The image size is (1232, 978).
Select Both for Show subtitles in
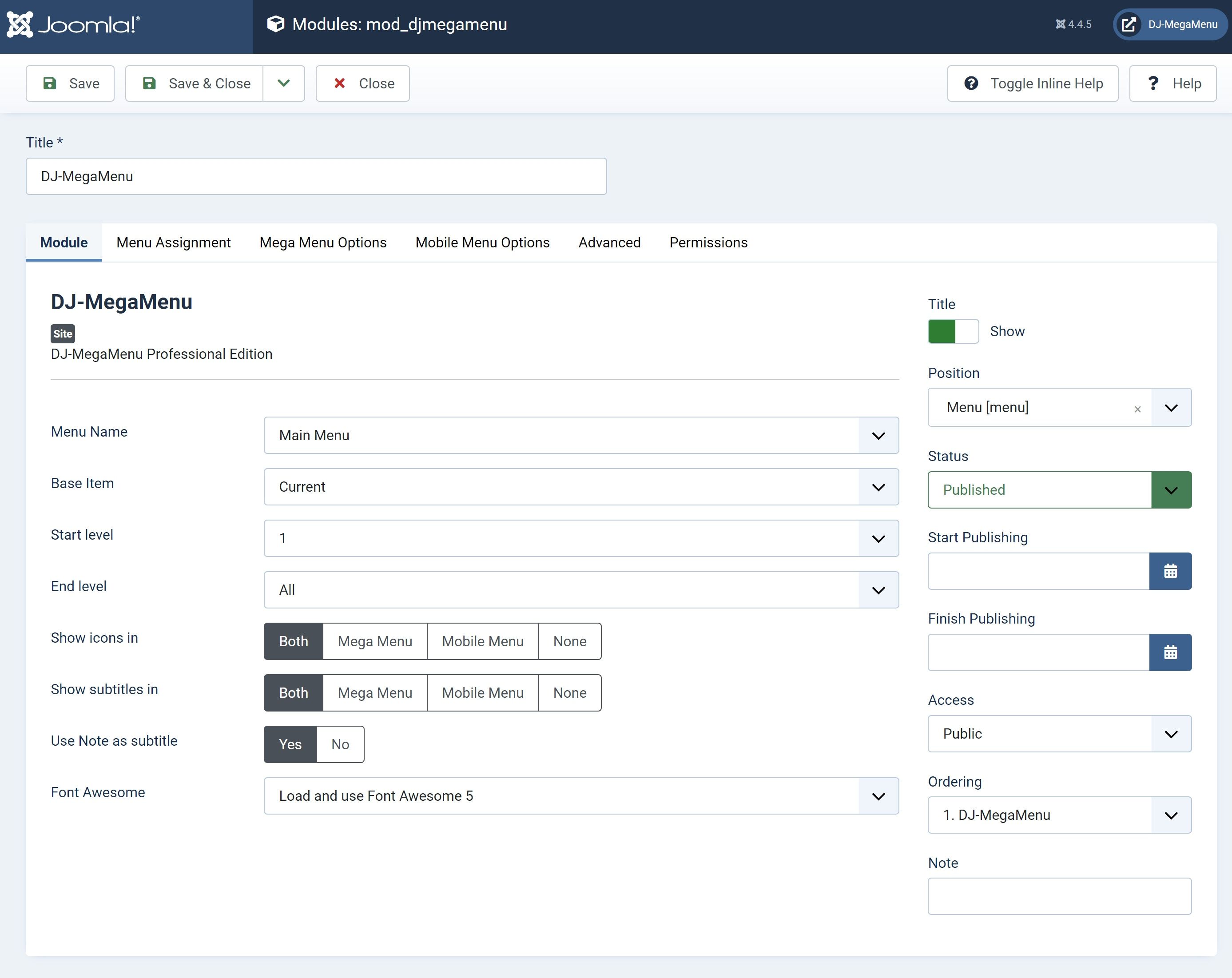pyautogui.click(x=294, y=693)
